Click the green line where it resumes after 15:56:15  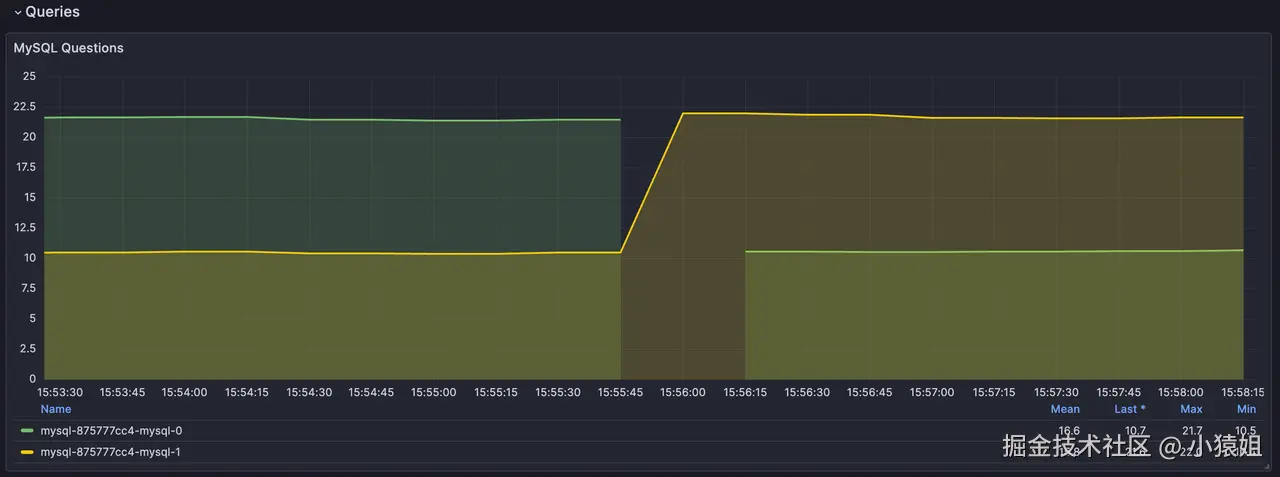(x=746, y=252)
